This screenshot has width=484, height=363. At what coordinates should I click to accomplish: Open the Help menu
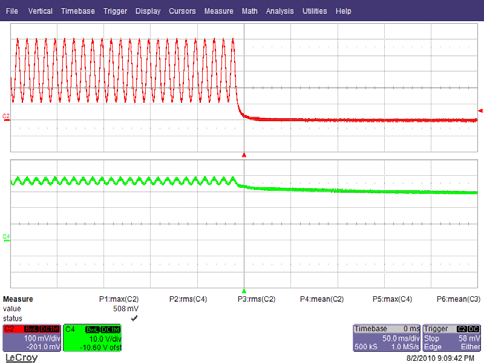343,11
